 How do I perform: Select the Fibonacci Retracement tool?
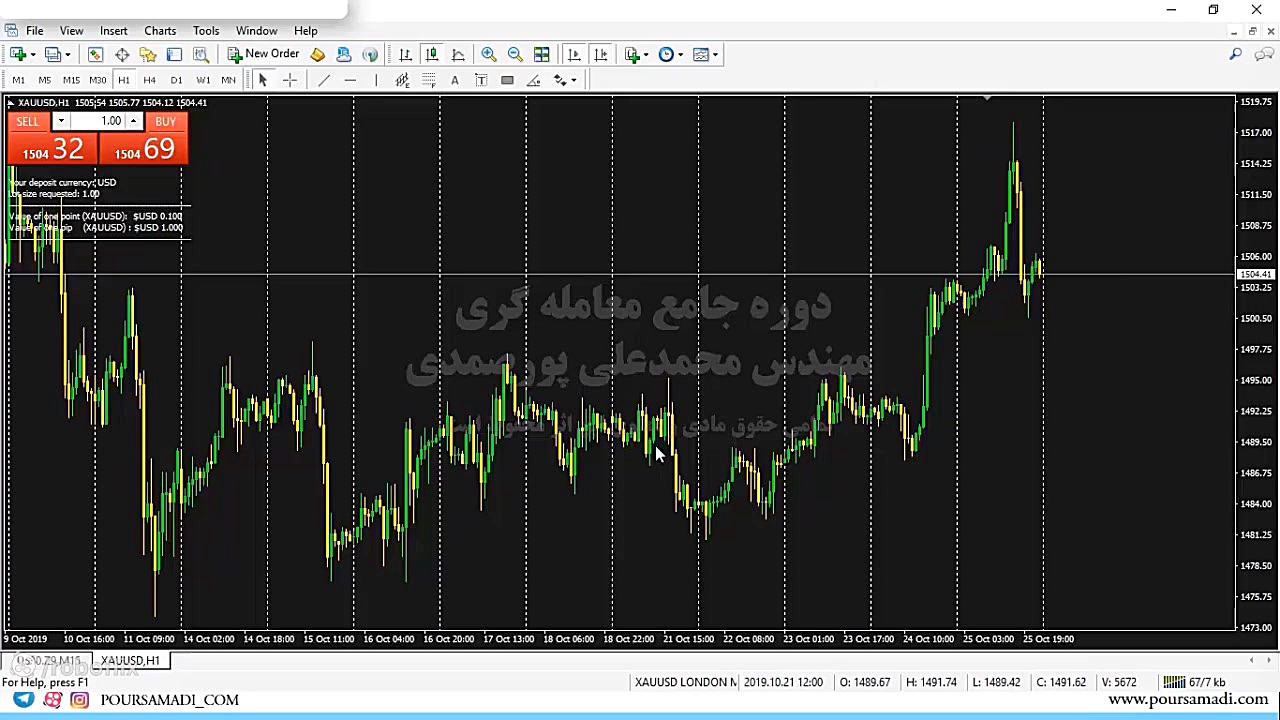click(x=428, y=80)
